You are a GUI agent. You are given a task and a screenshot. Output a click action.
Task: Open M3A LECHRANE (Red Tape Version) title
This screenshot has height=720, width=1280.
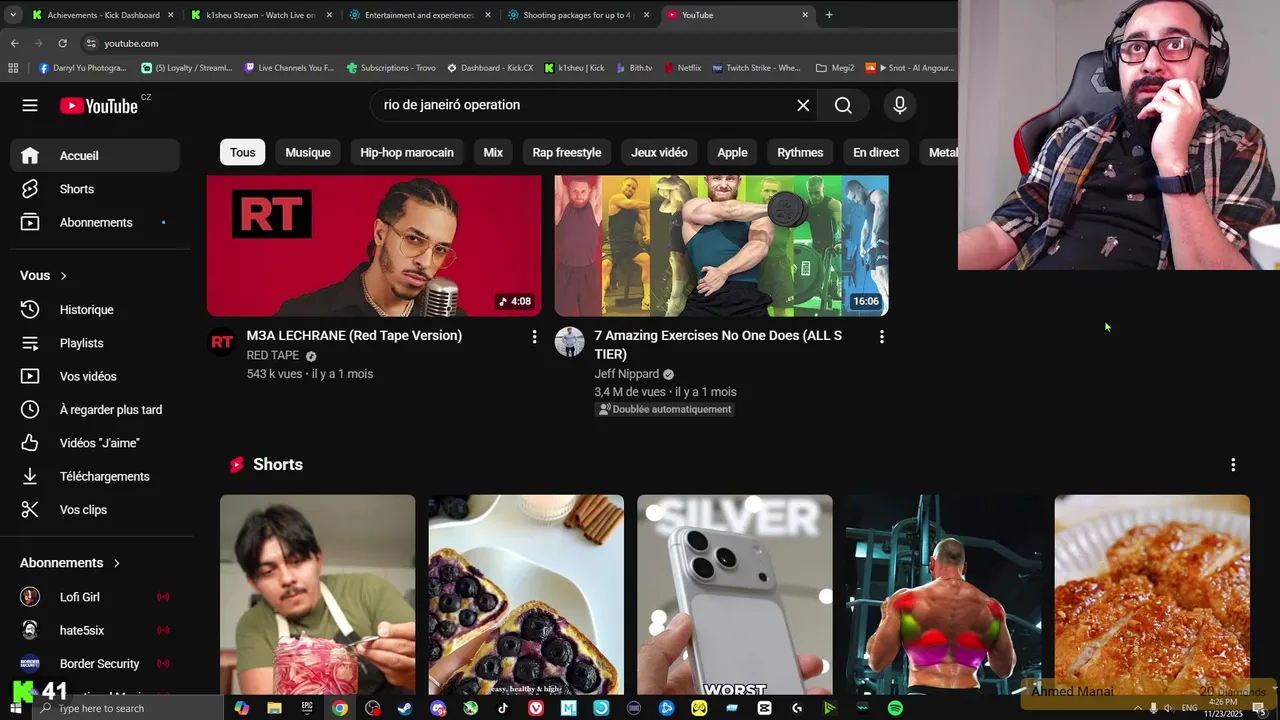(354, 336)
